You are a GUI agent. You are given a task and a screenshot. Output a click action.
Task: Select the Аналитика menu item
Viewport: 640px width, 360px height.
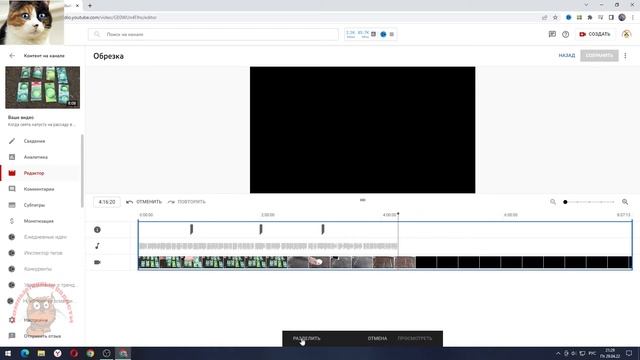36,157
